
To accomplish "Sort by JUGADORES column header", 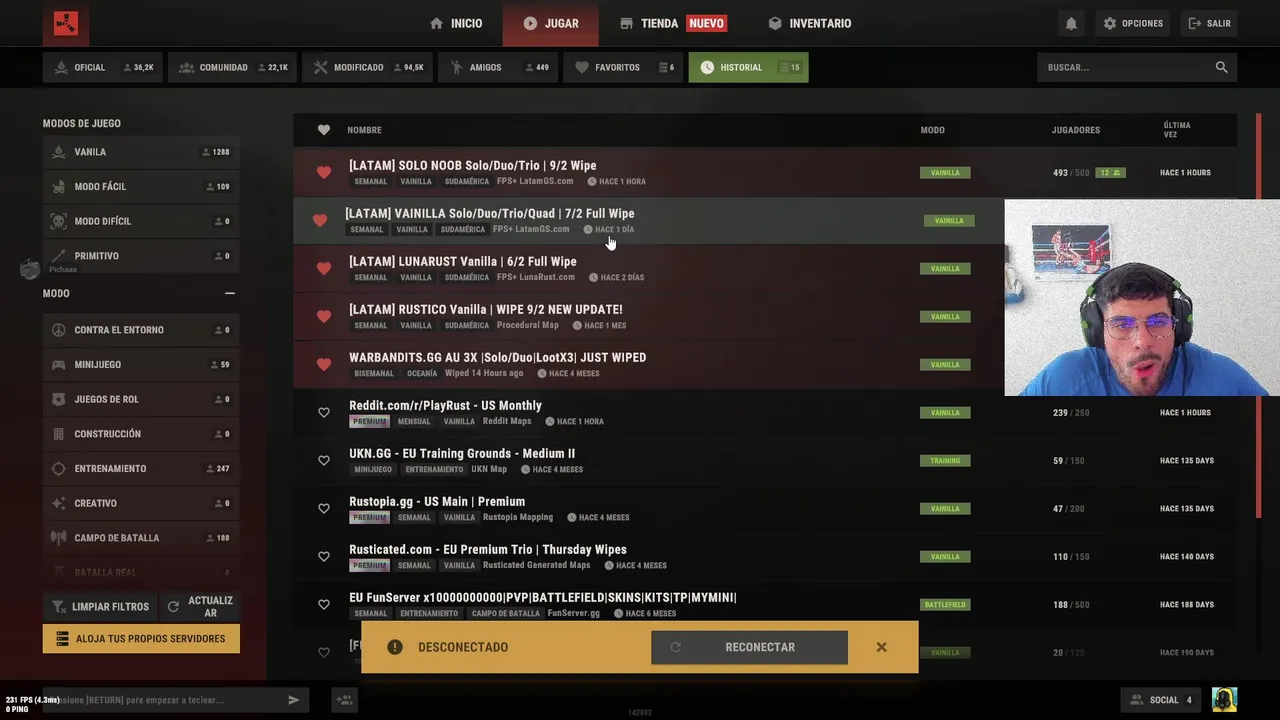I will [1076, 130].
